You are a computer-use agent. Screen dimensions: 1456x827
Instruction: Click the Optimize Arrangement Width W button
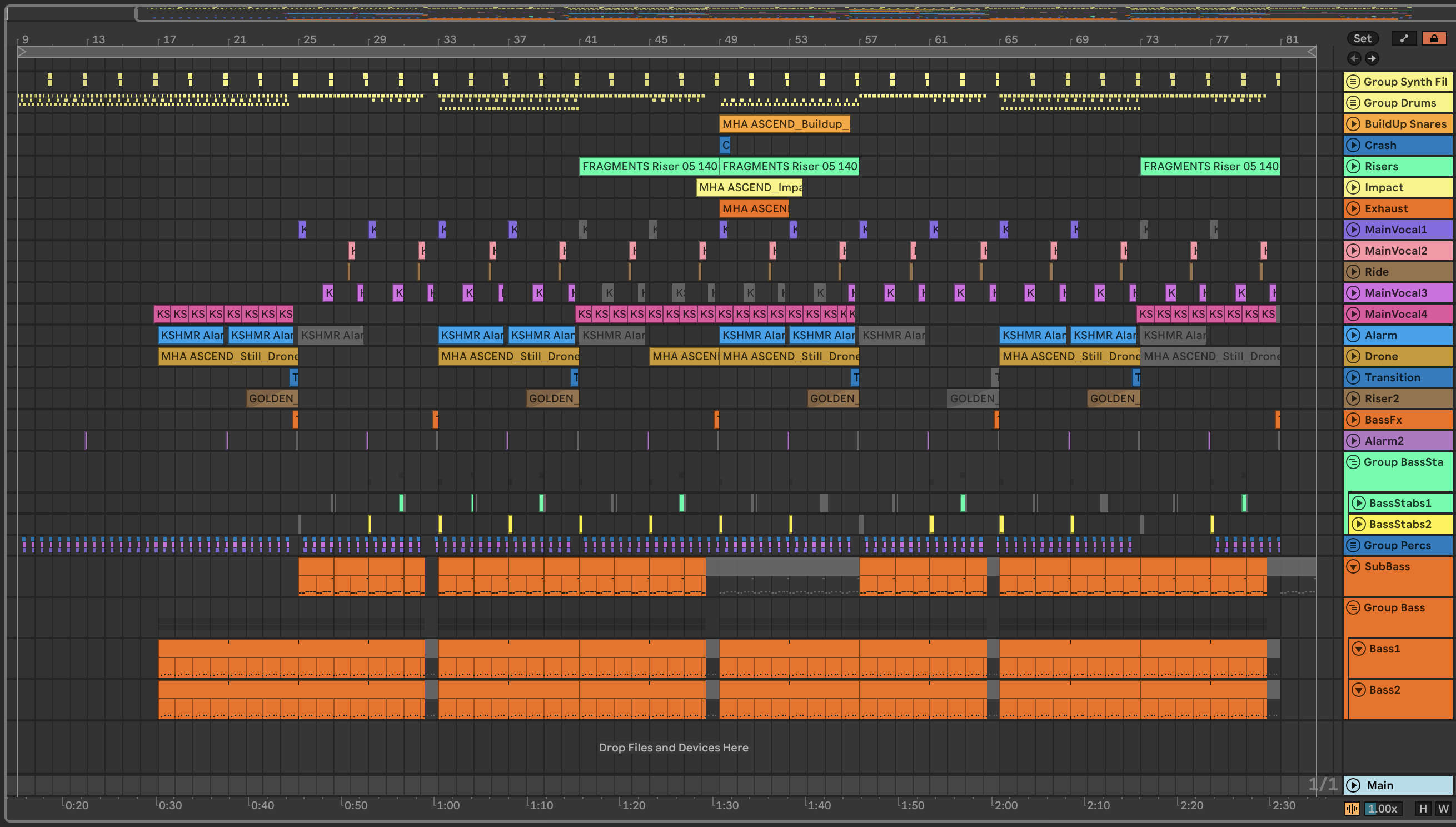pyautogui.click(x=1443, y=808)
